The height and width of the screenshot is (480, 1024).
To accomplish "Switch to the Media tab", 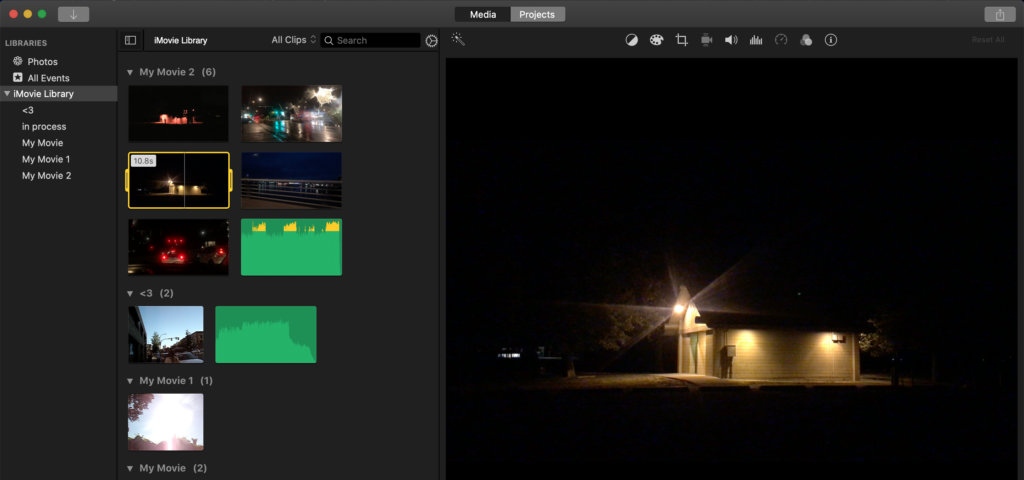I will (x=483, y=14).
